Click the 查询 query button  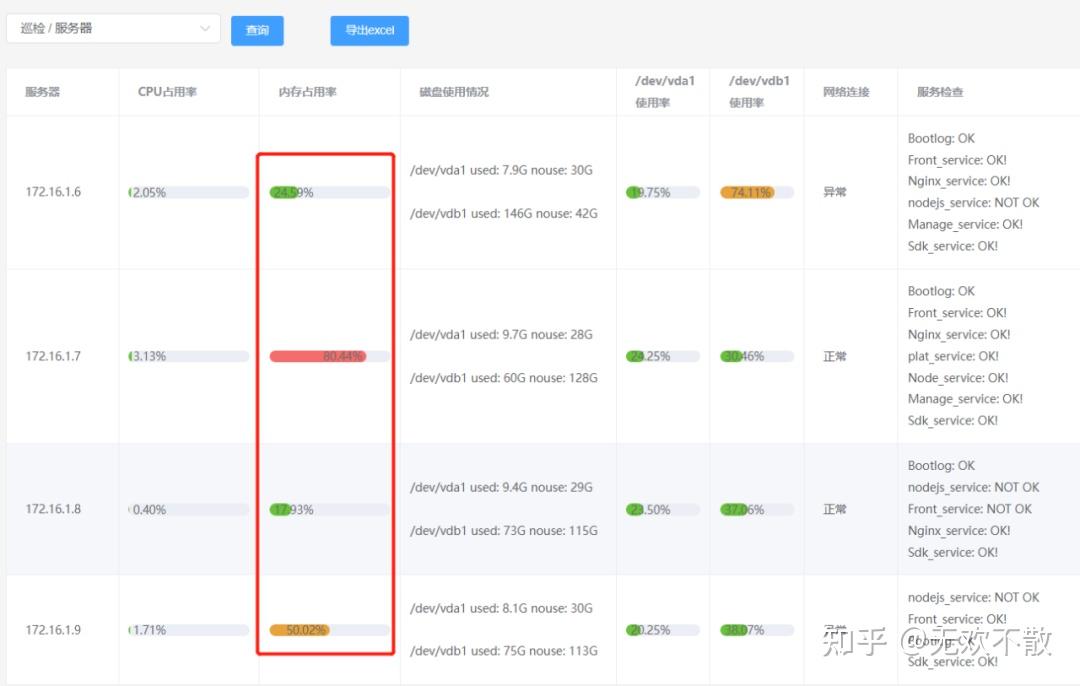tap(257, 31)
